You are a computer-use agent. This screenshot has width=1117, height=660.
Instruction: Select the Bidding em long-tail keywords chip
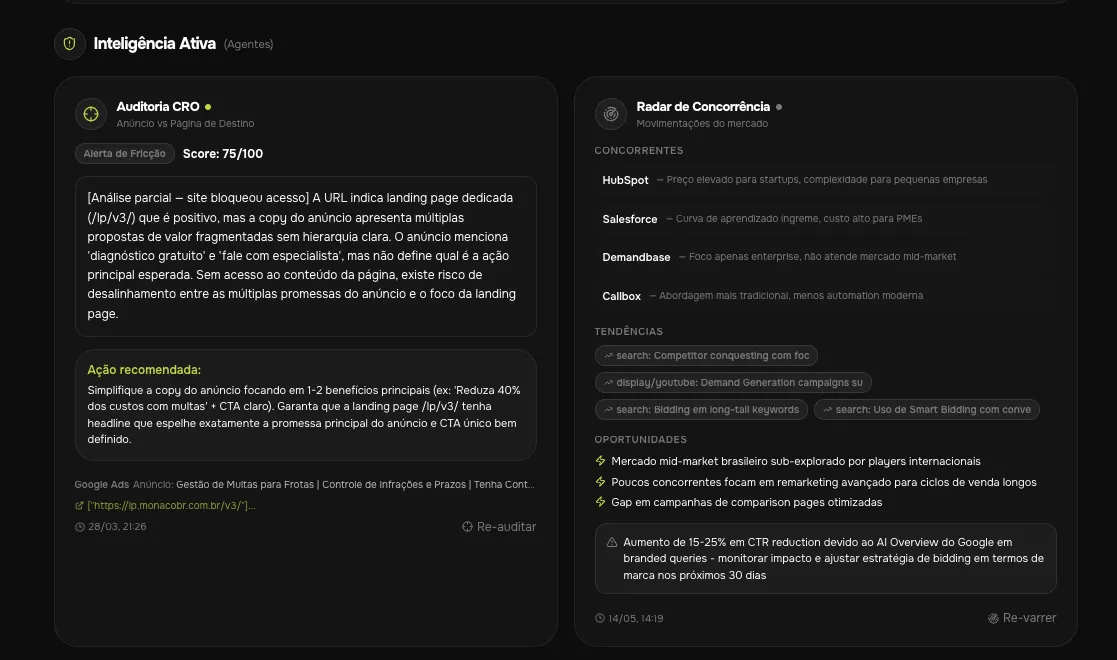click(x=701, y=410)
